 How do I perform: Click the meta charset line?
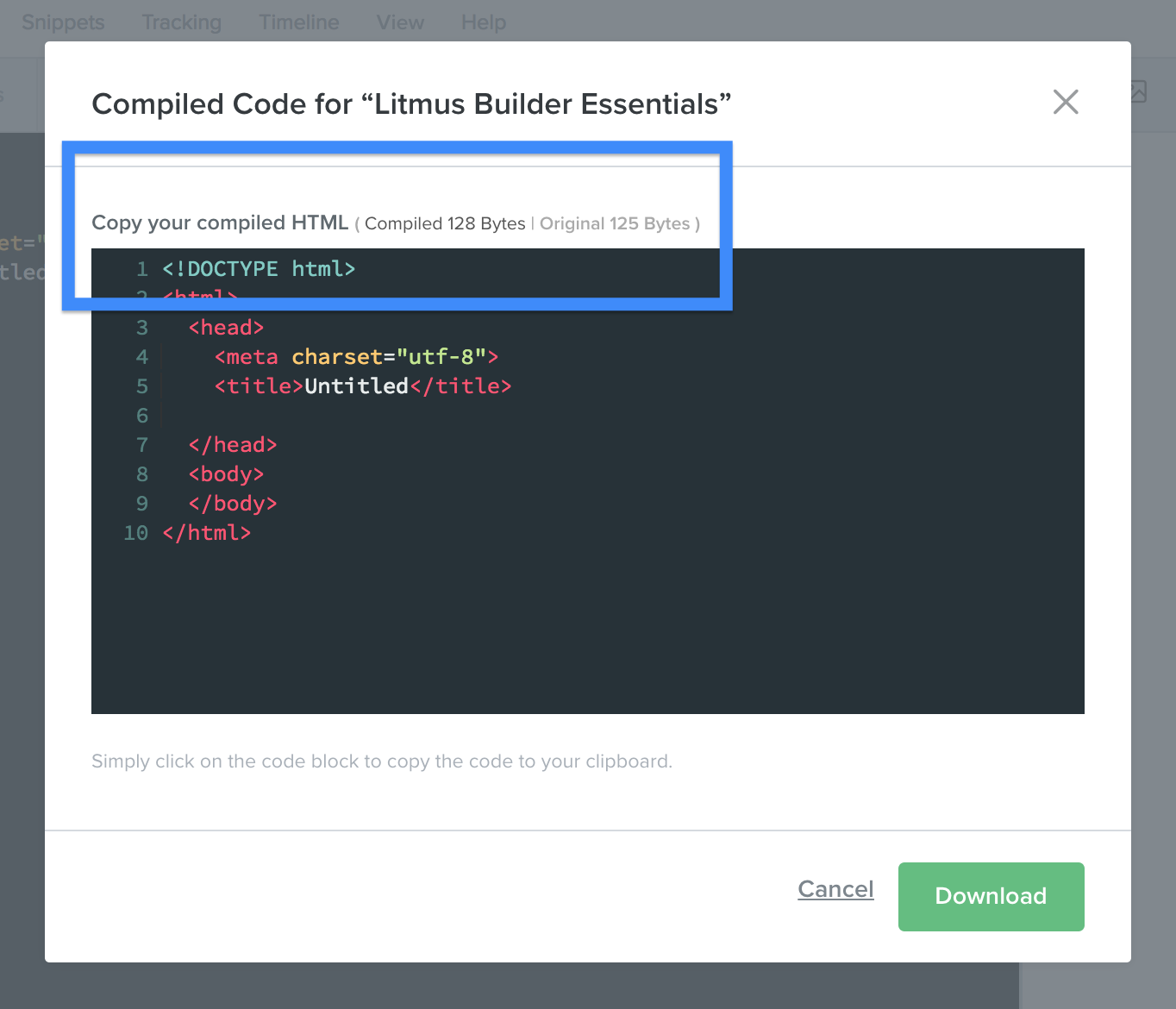point(356,357)
